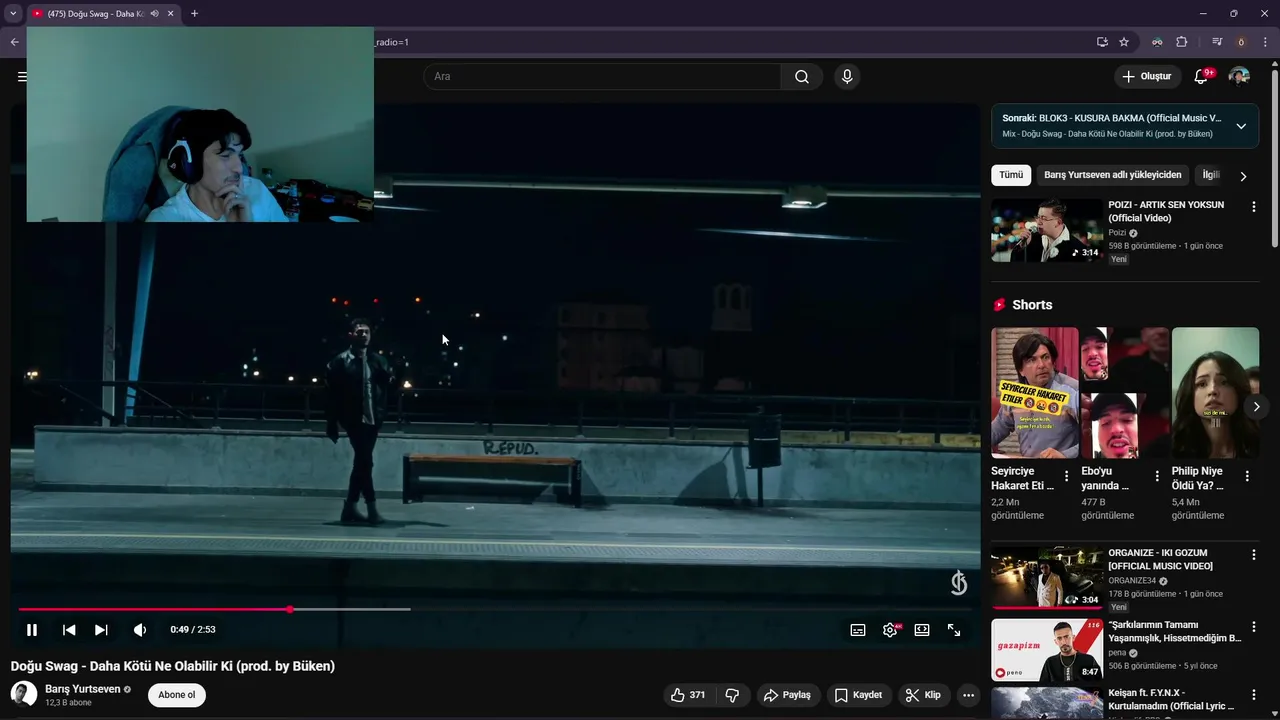The height and width of the screenshot is (720, 1280).
Task: Open Chrome three-dot menu
Action: [x=1265, y=42]
